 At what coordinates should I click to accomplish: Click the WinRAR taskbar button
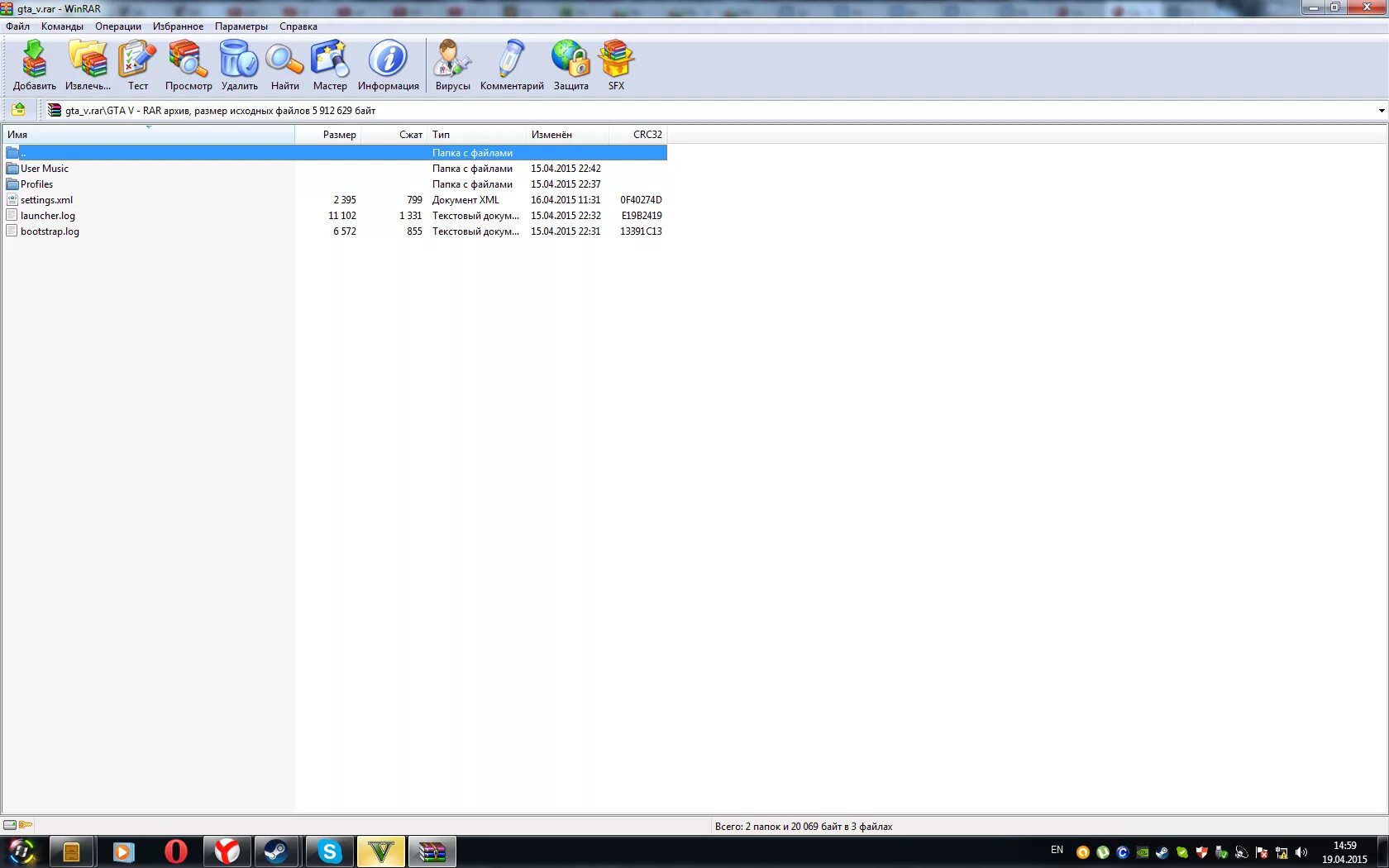[x=432, y=851]
